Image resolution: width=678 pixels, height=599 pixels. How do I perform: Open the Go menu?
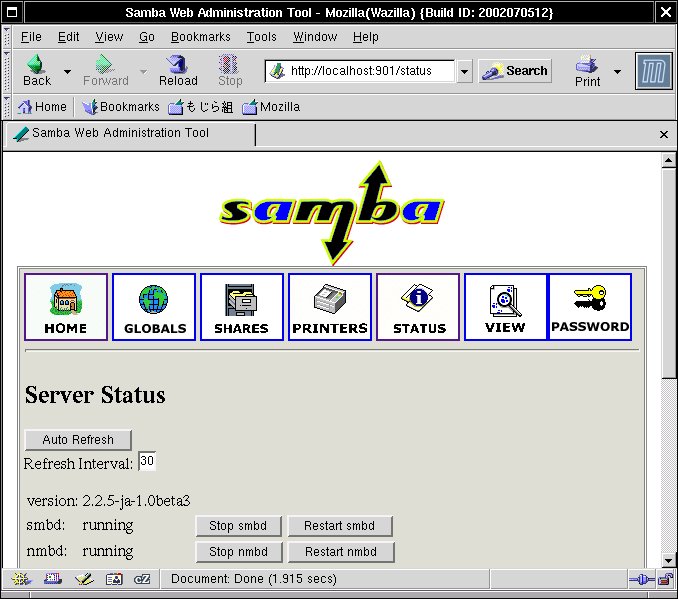click(147, 37)
